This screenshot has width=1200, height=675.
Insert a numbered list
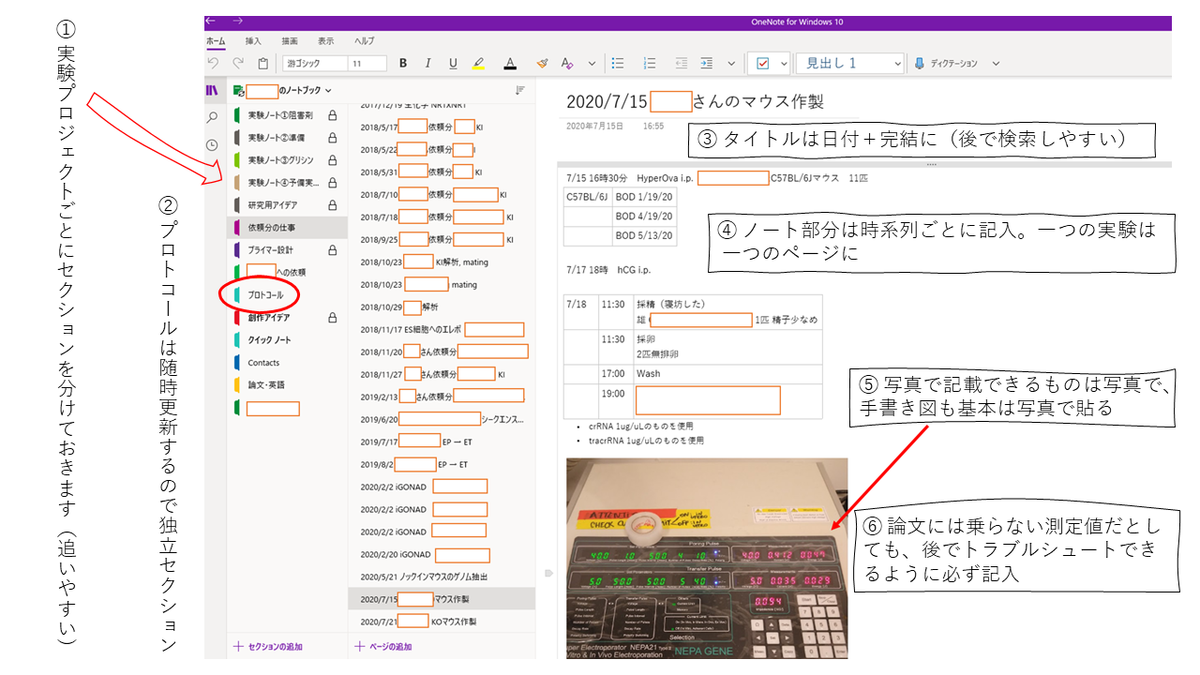(x=650, y=63)
